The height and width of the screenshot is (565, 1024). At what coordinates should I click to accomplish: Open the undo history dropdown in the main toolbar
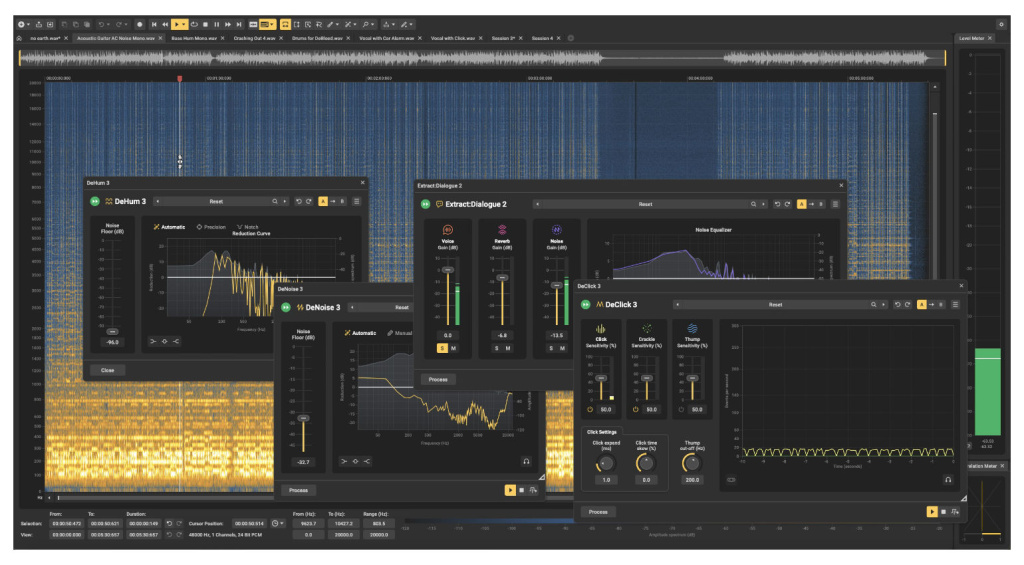[x=108, y=24]
